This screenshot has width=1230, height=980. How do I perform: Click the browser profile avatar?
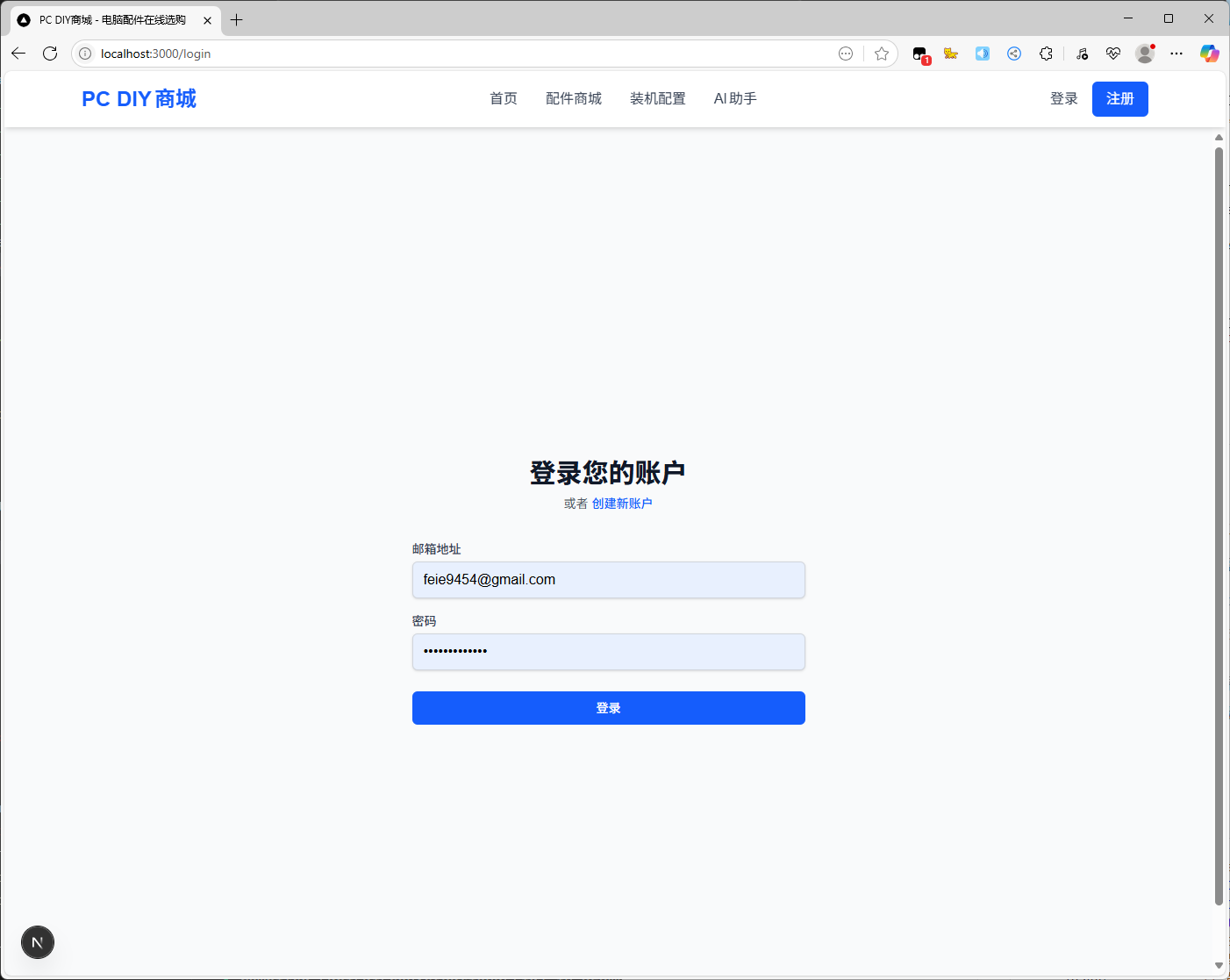[1144, 54]
